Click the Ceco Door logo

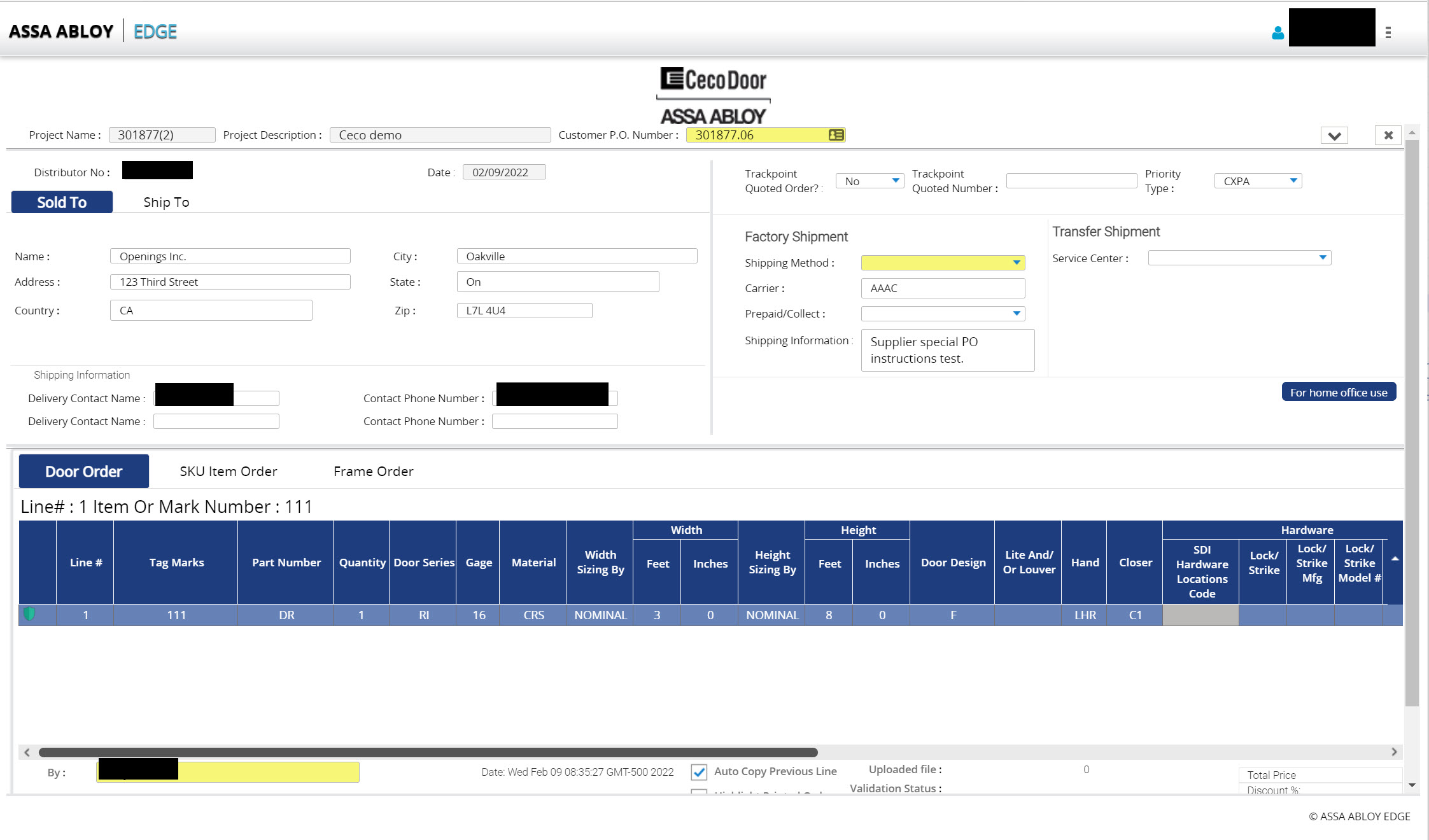713,95
